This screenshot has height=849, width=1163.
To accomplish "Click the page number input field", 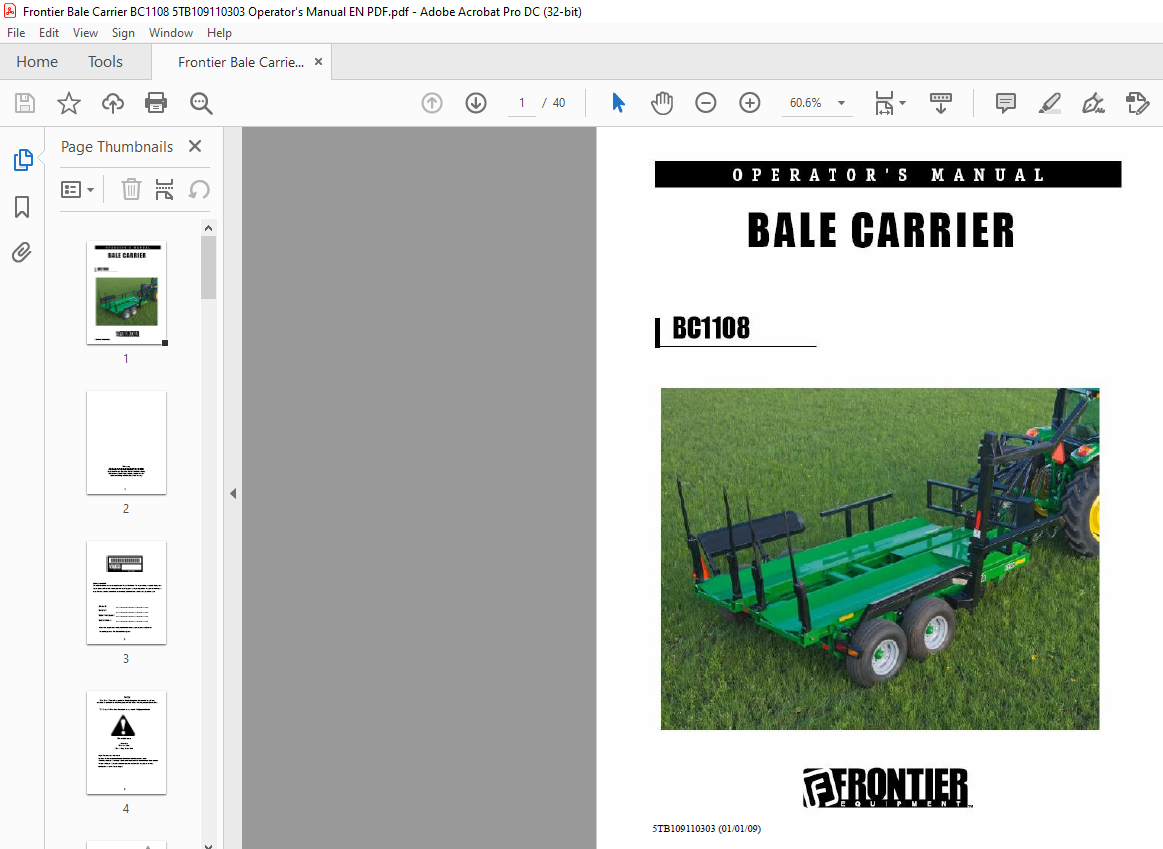I will pyautogui.click(x=522, y=103).
